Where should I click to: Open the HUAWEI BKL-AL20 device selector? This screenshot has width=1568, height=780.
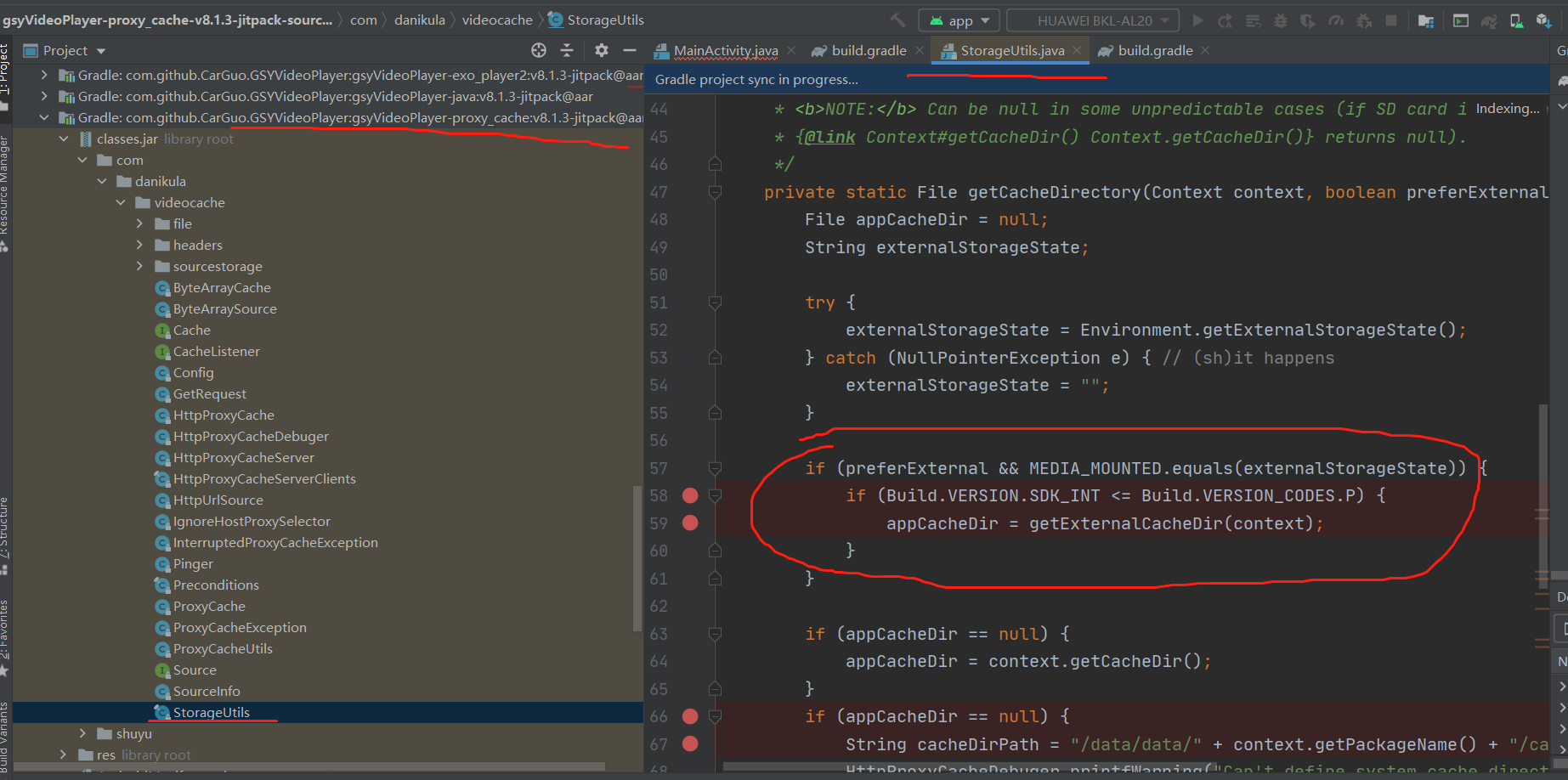click(x=1092, y=19)
